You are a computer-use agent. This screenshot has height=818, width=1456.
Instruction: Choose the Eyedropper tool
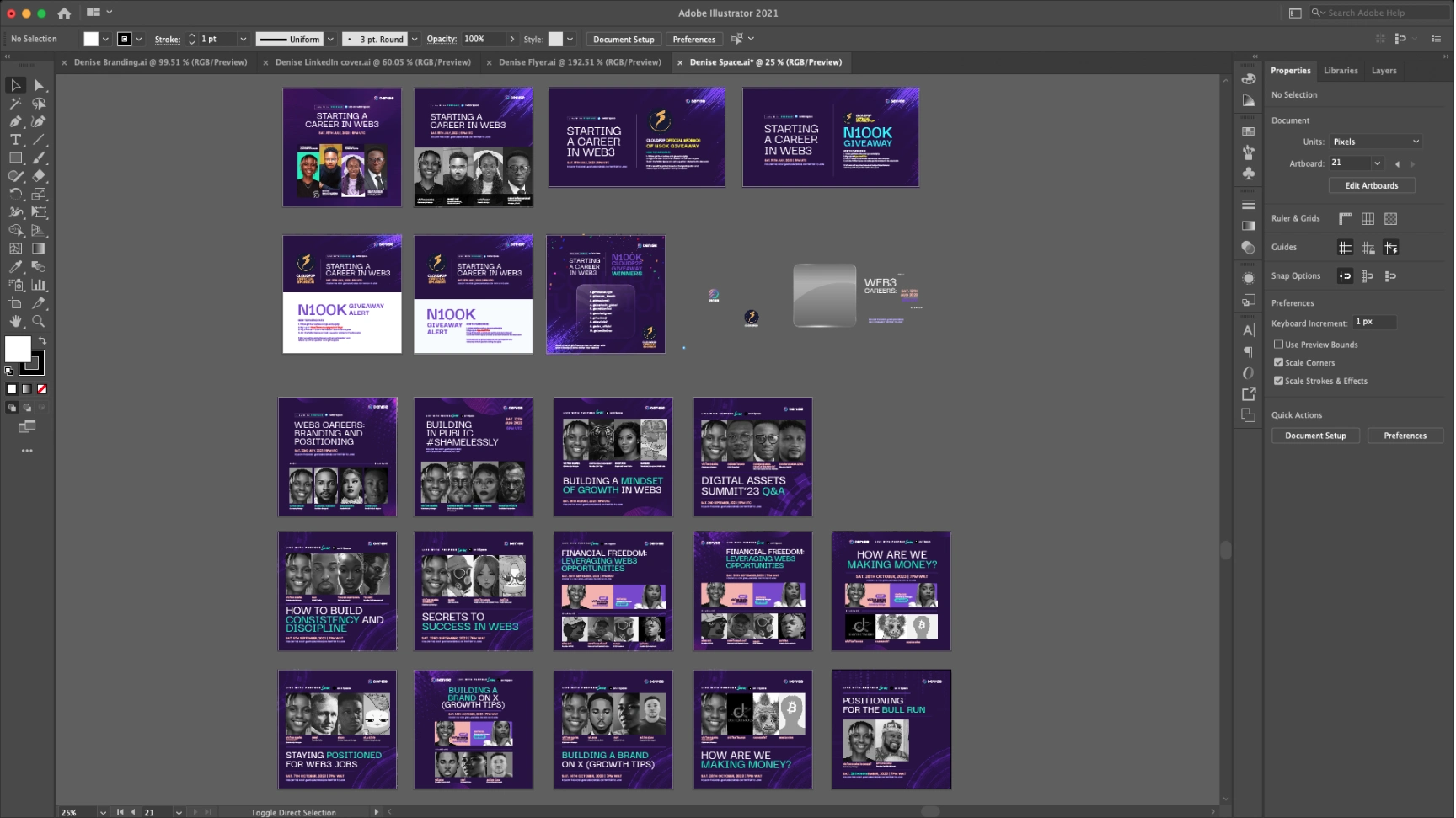pos(15,267)
